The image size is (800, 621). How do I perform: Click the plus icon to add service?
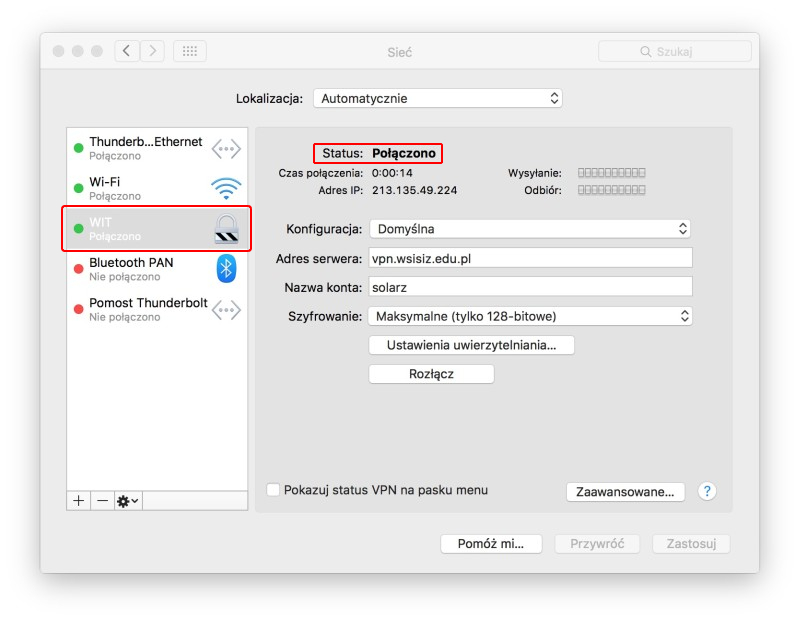point(79,500)
